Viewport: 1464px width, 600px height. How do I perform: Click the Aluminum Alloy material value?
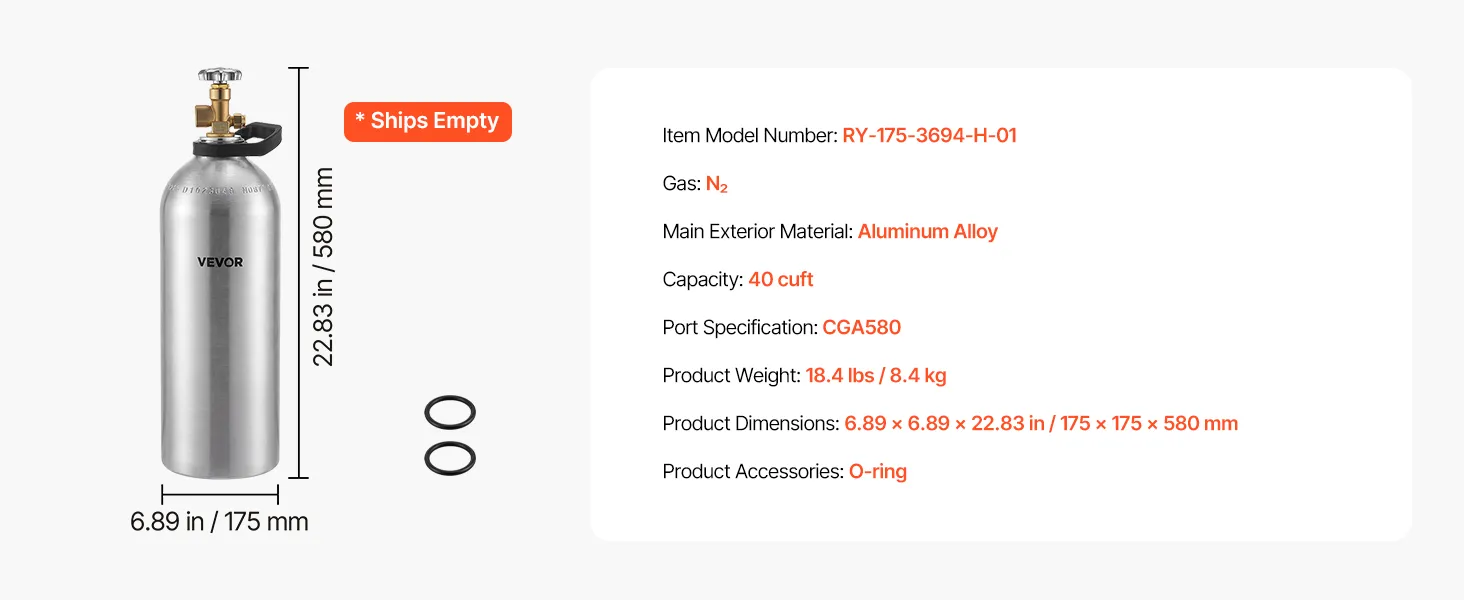click(928, 231)
